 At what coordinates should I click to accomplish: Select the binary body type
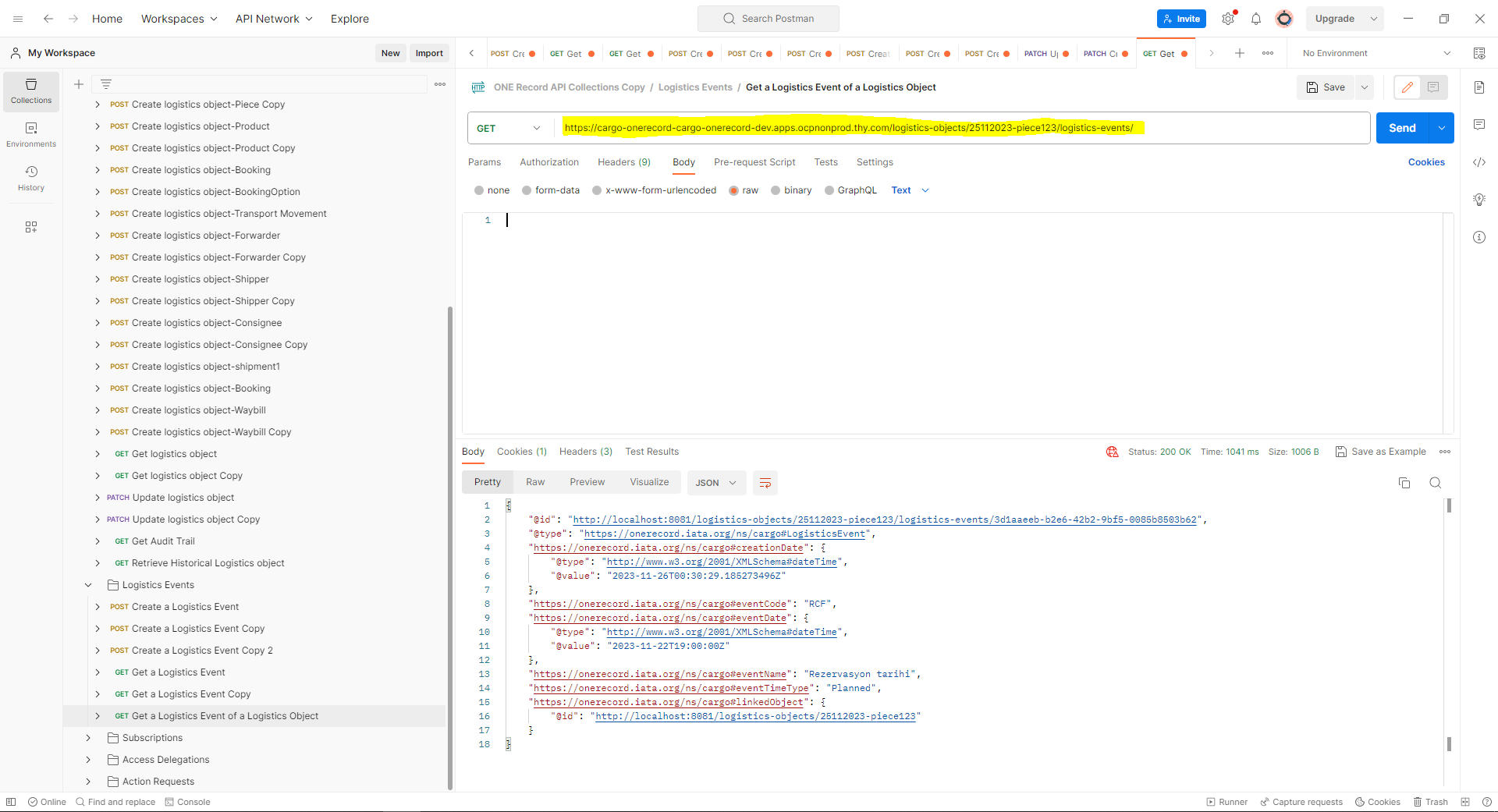[776, 190]
